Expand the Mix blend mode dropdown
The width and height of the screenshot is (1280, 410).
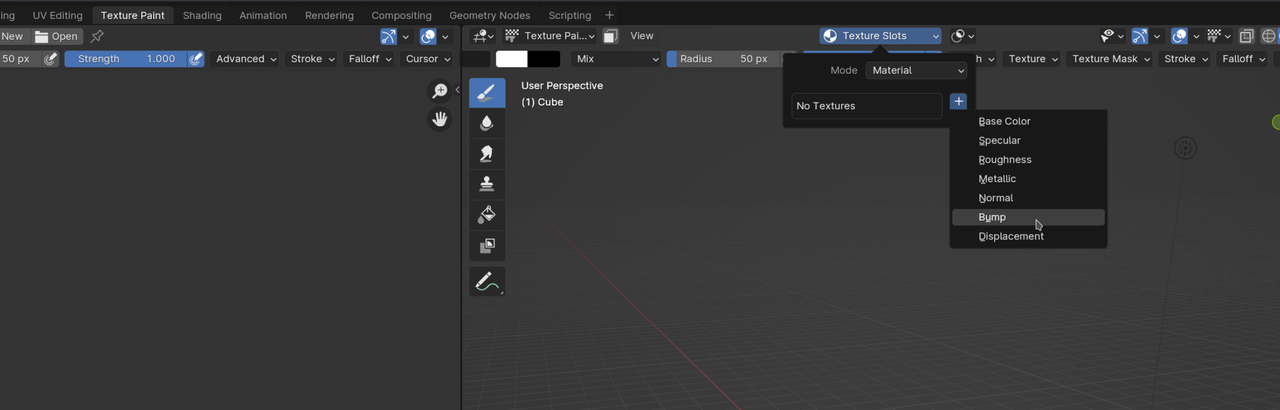tap(615, 59)
